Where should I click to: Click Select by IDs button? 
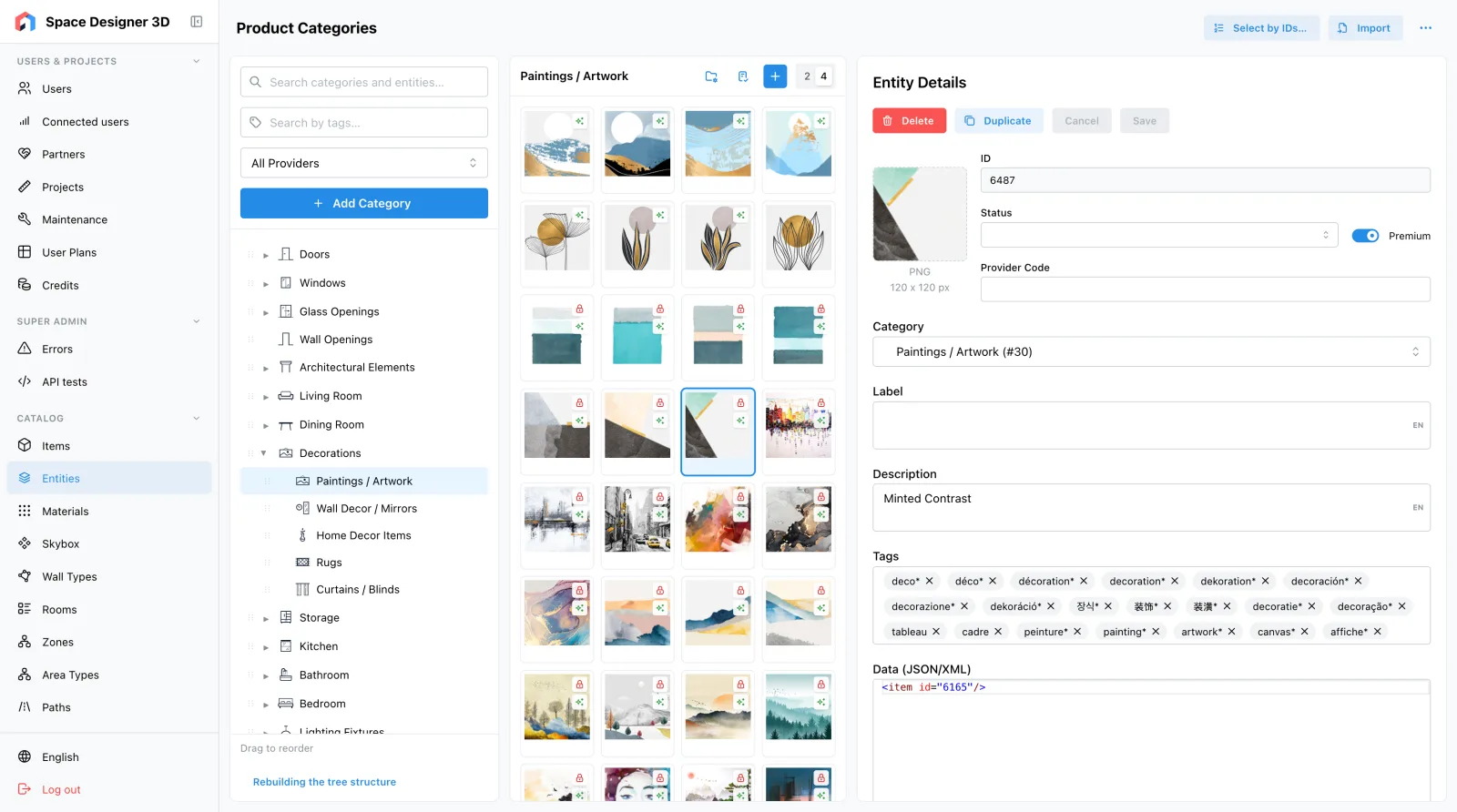(x=1261, y=28)
